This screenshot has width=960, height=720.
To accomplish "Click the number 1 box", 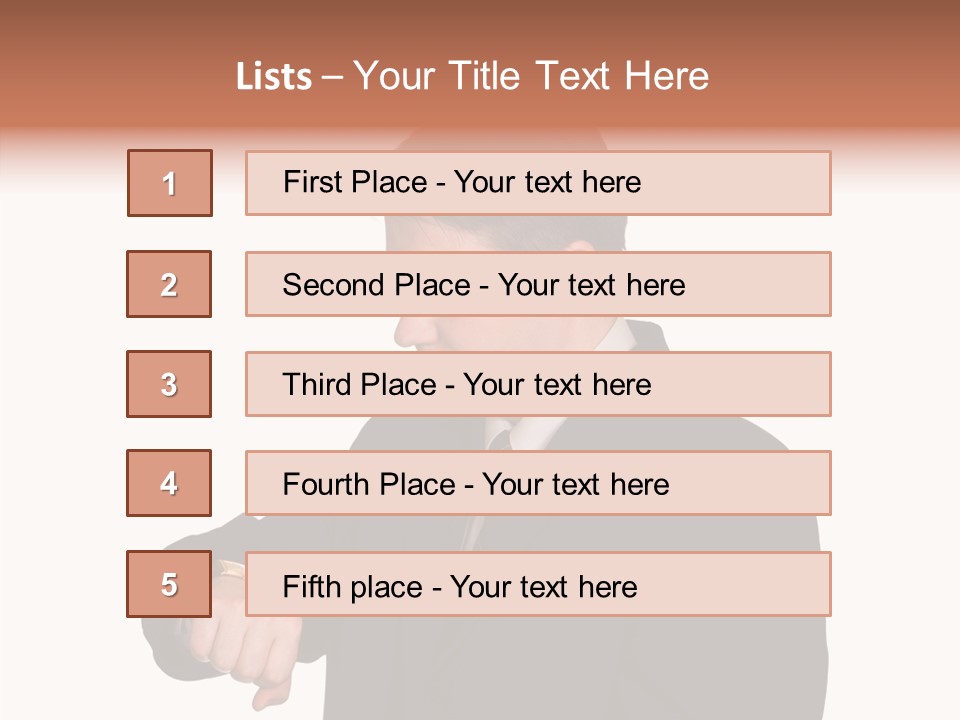I will point(170,183).
